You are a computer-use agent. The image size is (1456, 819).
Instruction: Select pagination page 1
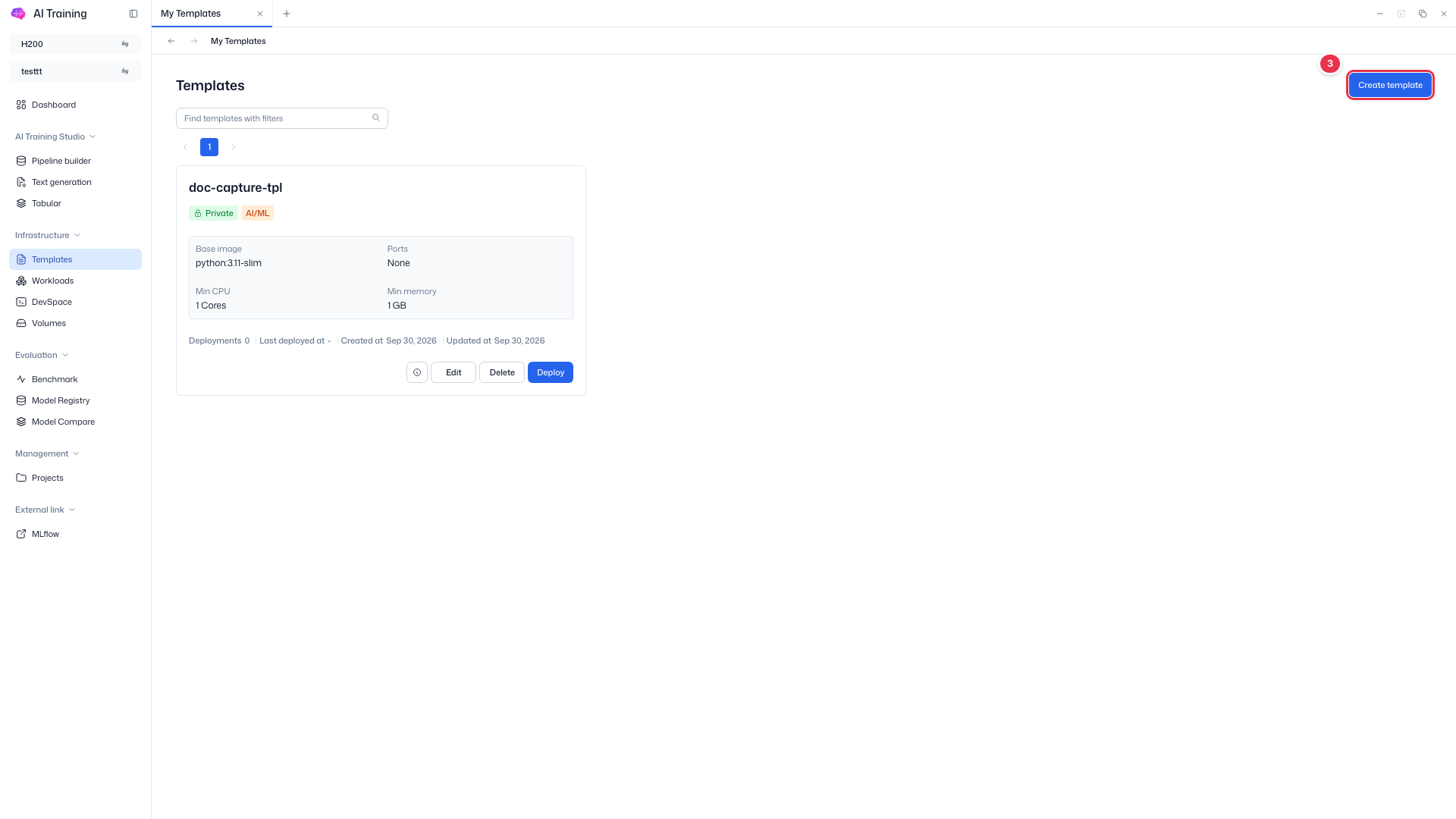pyautogui.click(x=209, y=147)
